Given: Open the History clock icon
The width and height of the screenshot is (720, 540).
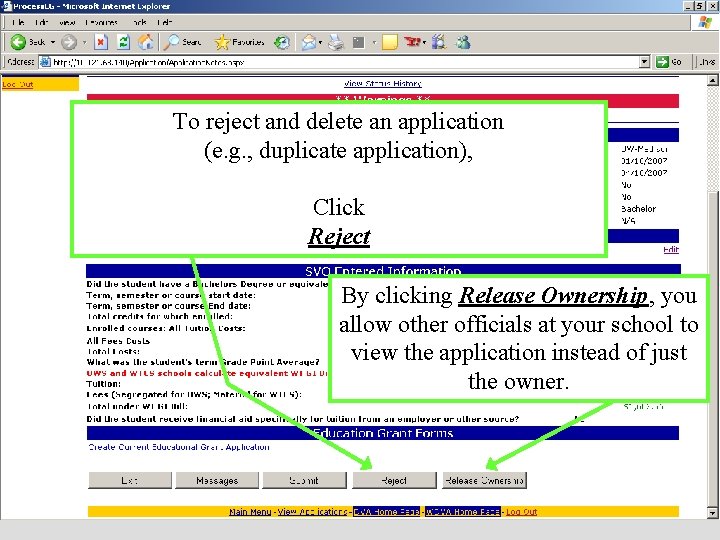Looking at the screenshot, I should coord(281,42).
